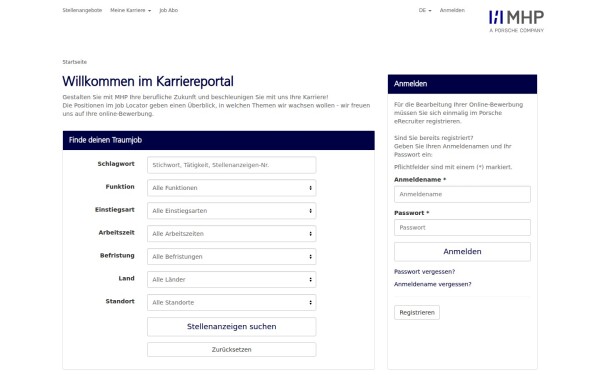Open the Stellenangebote menu item
The height and width of the screenshot is (375, 600).
(82, 10)
